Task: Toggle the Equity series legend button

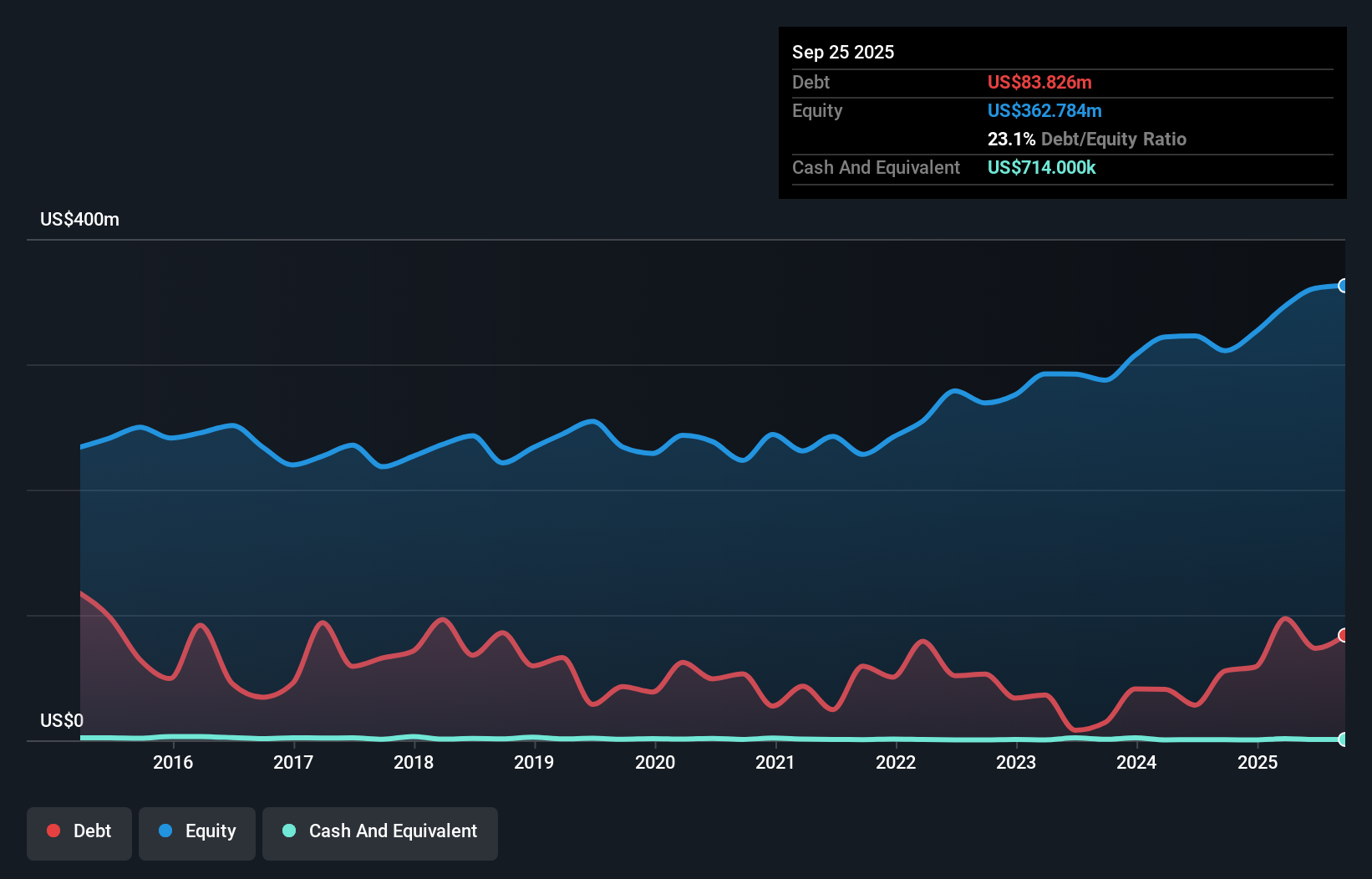Action: 197,833
